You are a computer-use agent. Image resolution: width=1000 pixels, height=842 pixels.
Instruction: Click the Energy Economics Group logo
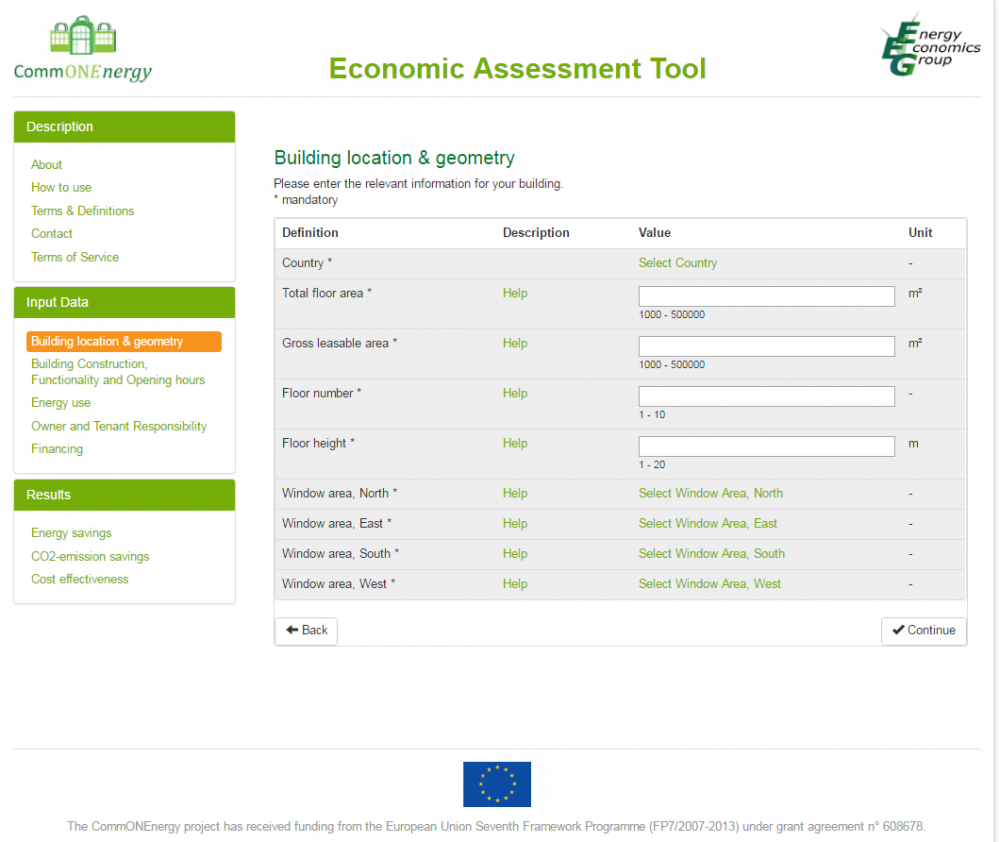coord(930,44)
